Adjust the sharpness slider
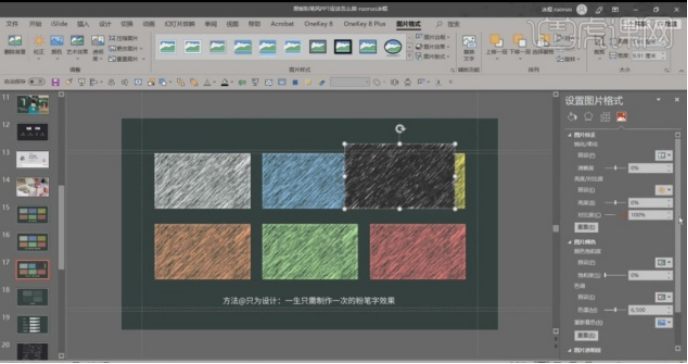The image size is (688, 364). tap(615, 168)
